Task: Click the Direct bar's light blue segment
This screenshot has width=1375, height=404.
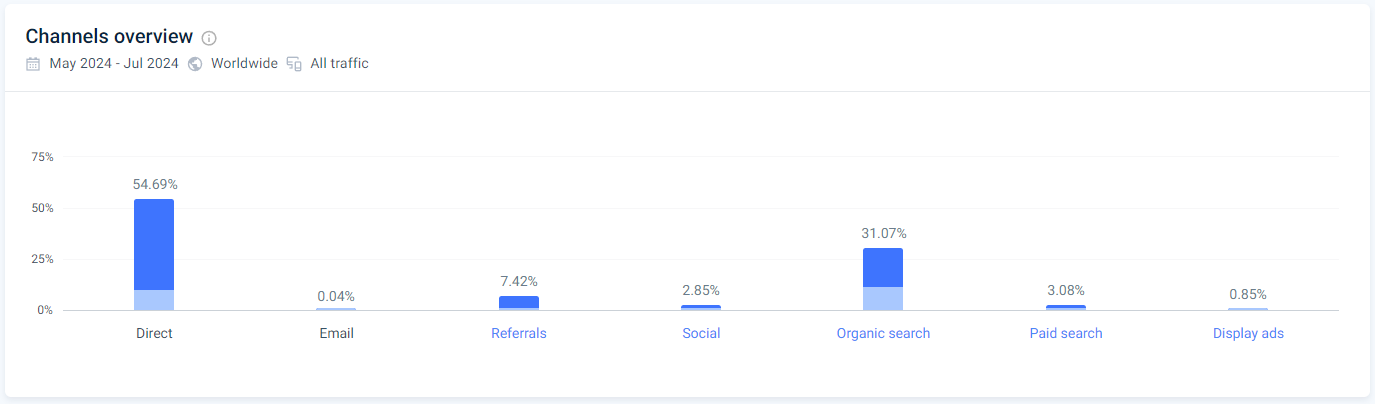Action: tap(154, 300)
